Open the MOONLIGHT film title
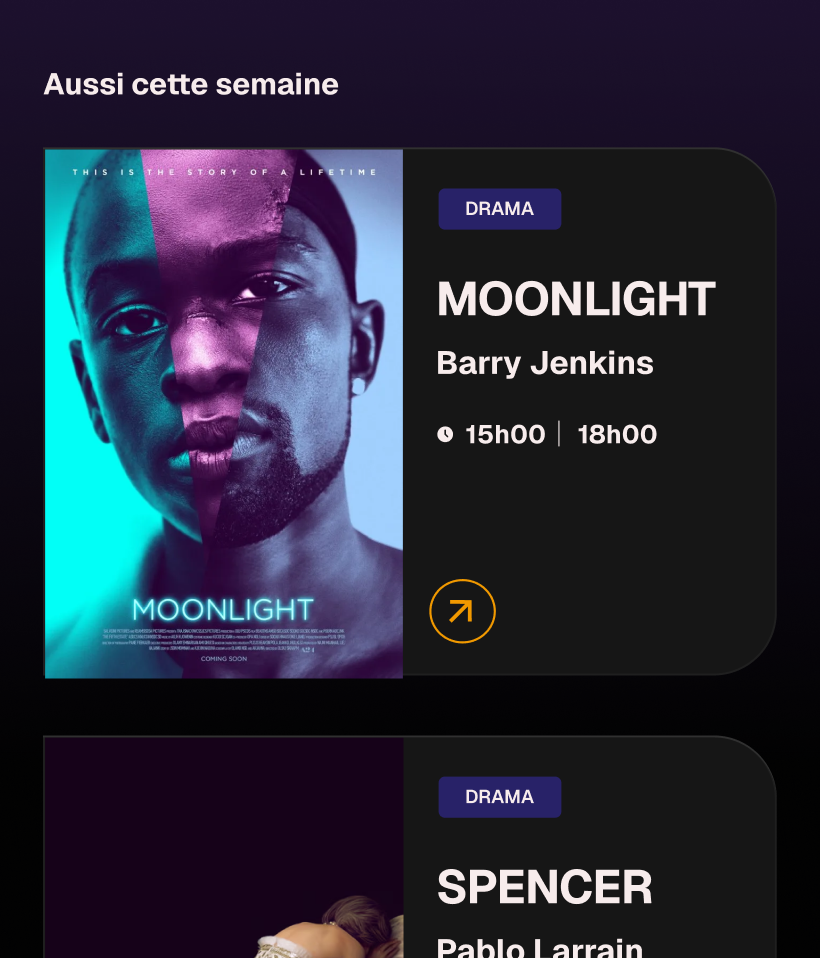 click(x=576, y=299)
